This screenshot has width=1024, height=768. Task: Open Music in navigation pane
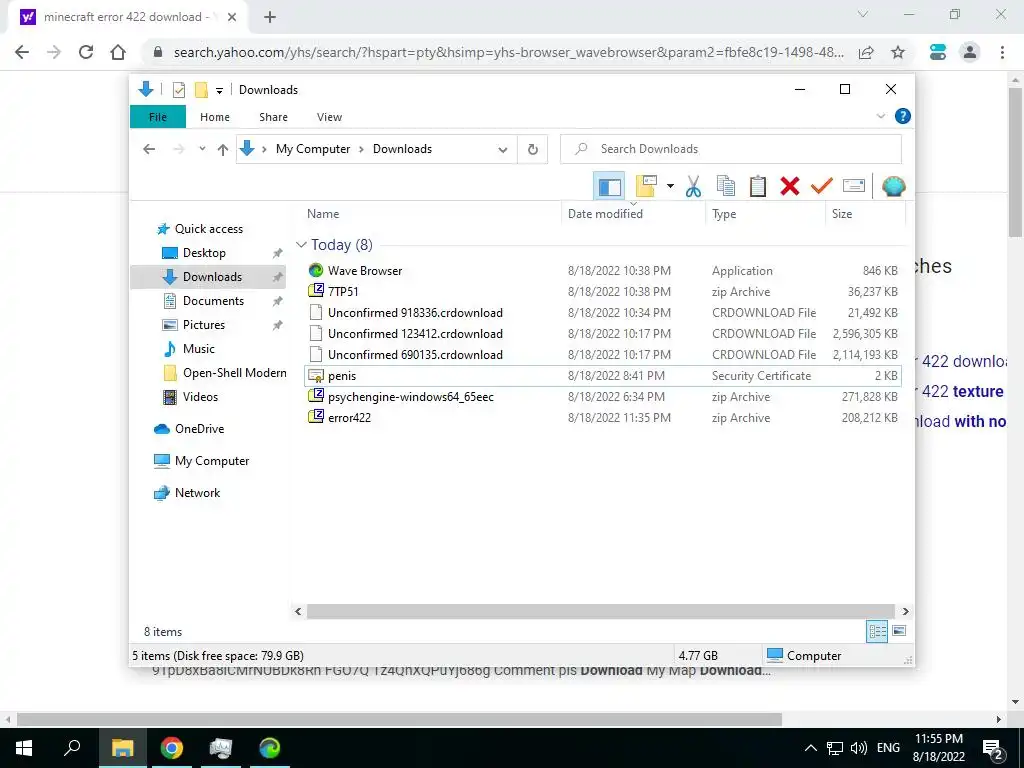click(x=199, y=349)
